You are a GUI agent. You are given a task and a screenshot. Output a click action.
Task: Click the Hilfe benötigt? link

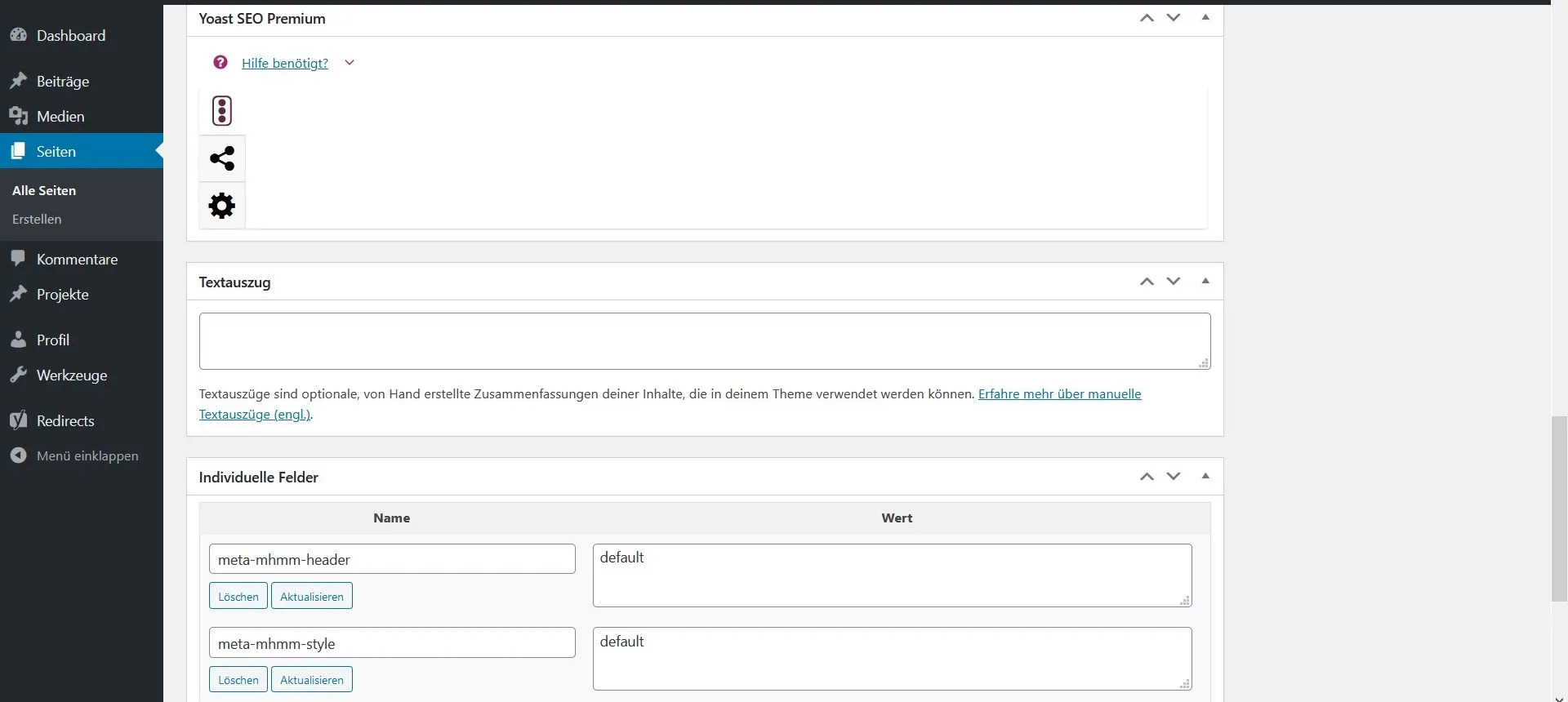click(x=285, y=63)
